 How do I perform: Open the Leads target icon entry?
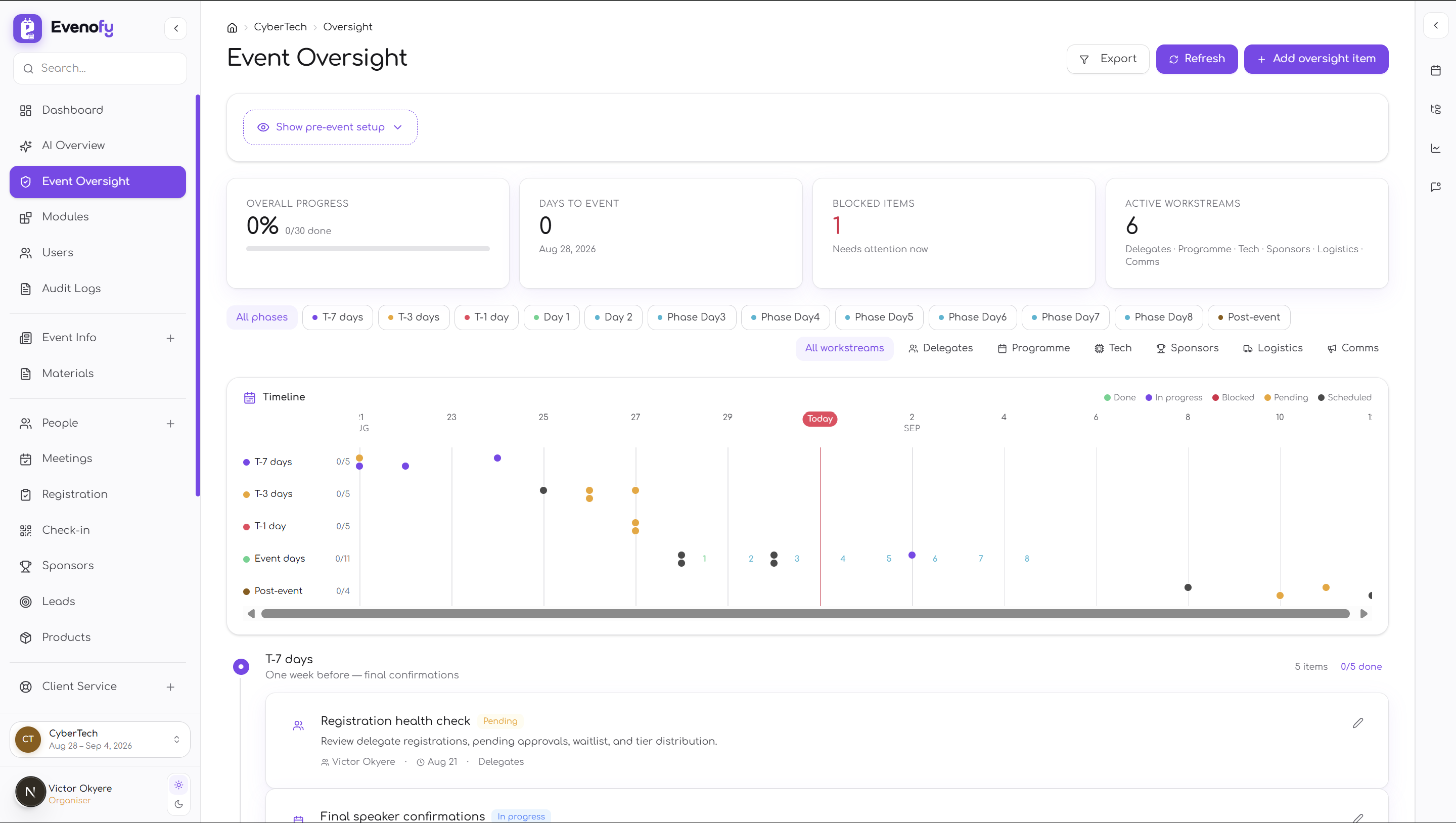[x=98, y=602]
